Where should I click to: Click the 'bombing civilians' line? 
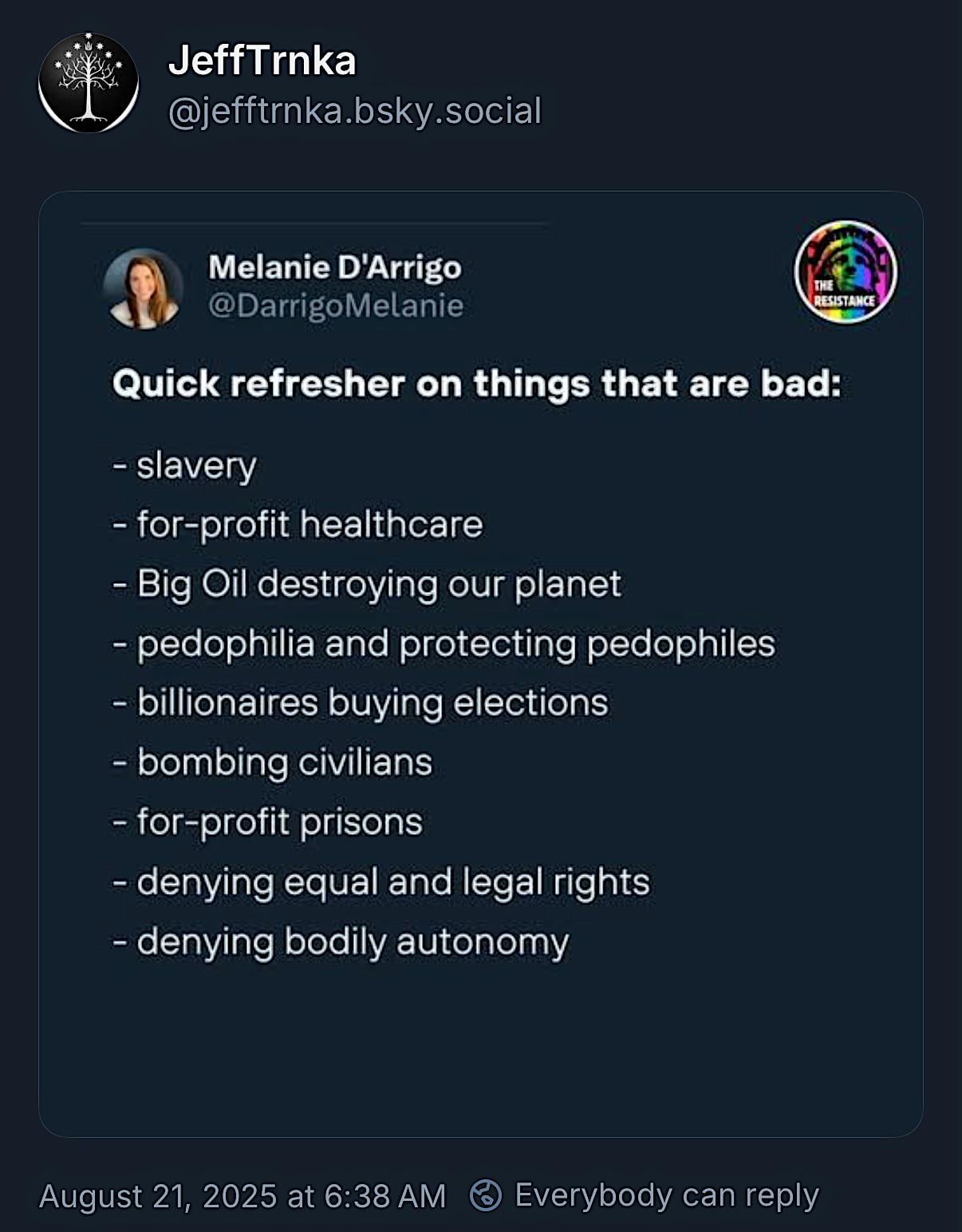point(273,763)
